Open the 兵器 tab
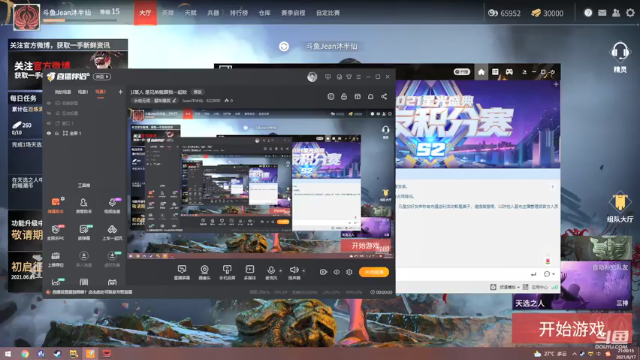Screen dimensions: 640x360 tap(213, 13)
